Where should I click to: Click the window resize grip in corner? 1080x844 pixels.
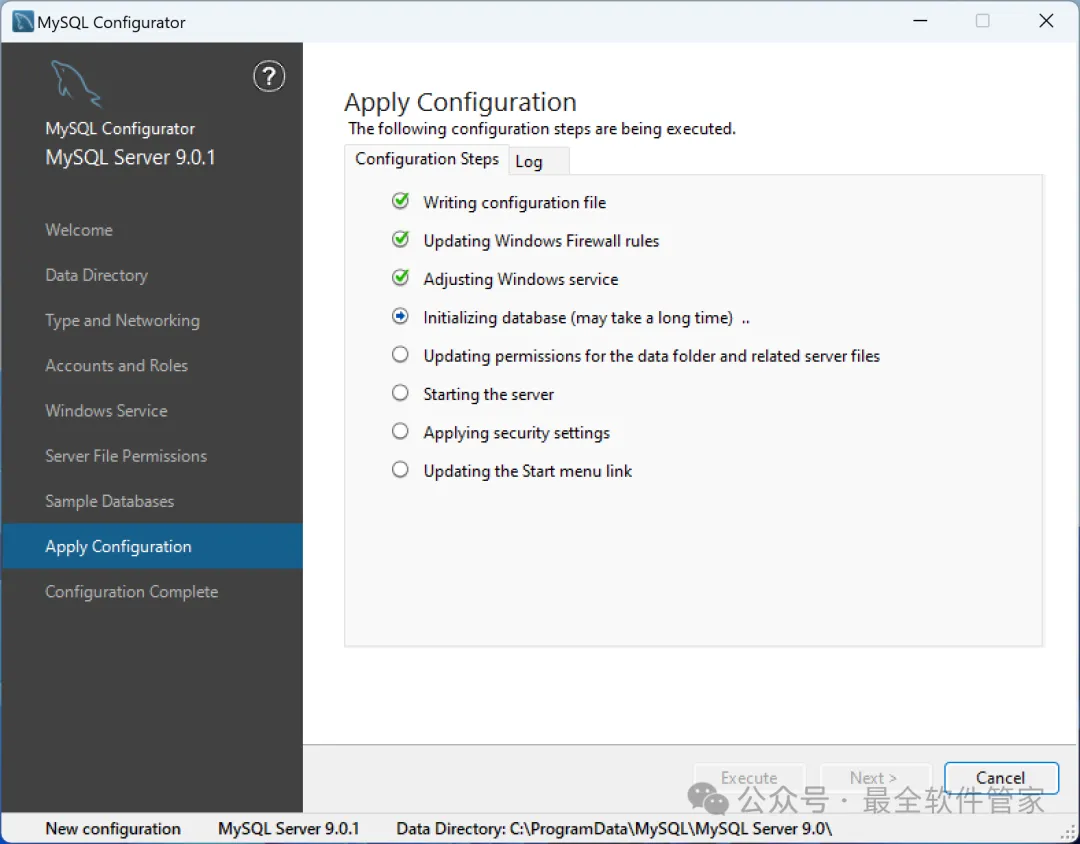tap(1070, 833)
